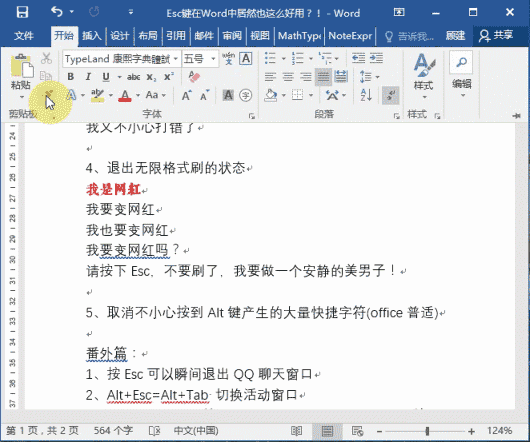Viewport: 530px width, 442px height.
Task: Apply yellow text highlight color
Action: [97, 95]
